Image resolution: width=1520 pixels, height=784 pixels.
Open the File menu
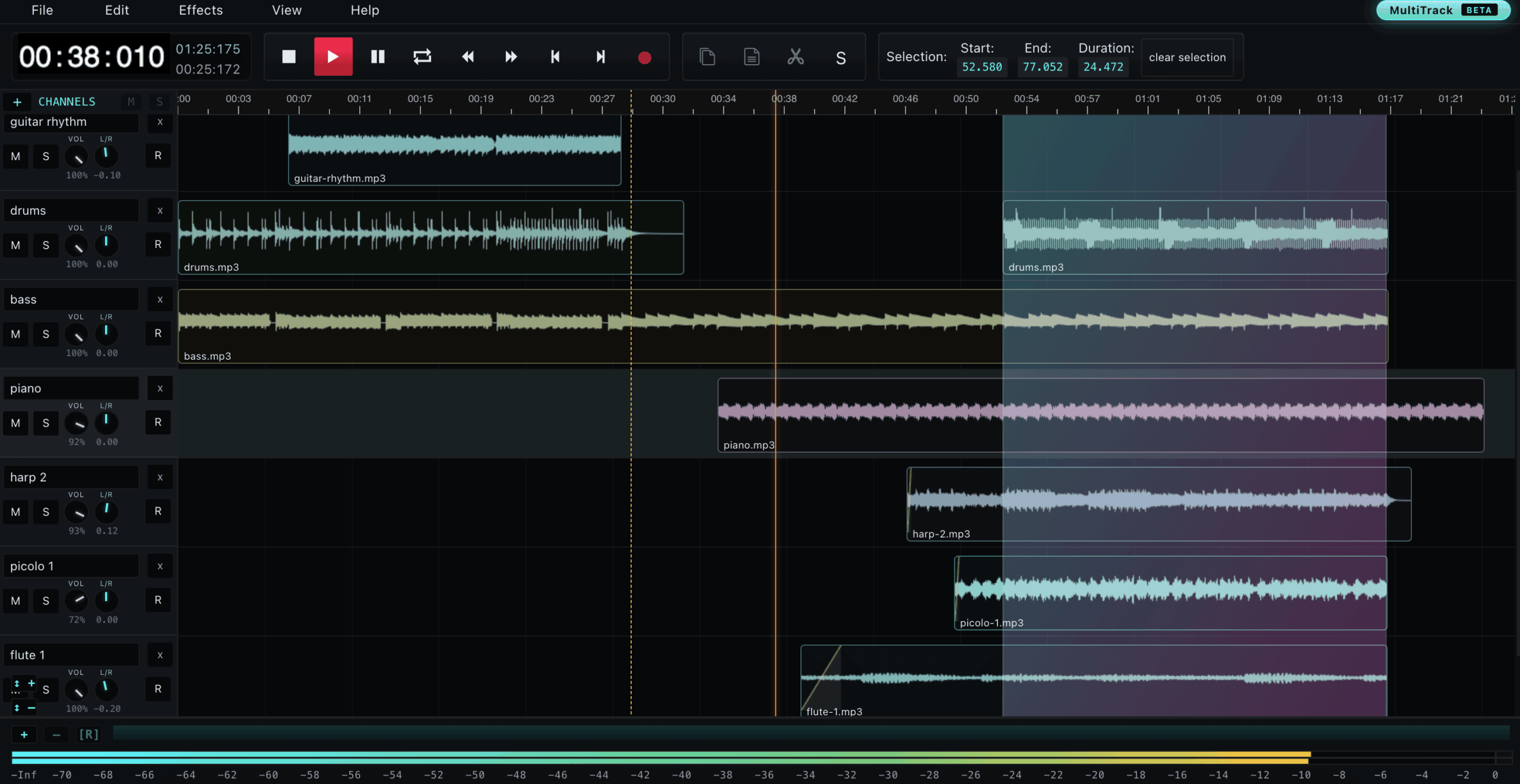point(42,10)
